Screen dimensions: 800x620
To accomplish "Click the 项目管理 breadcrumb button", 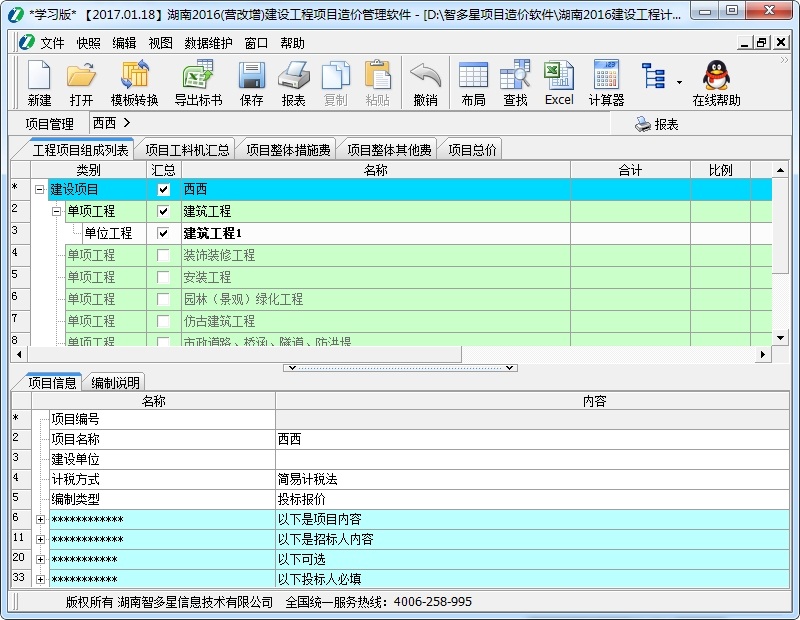I will click(x=50, y=124).
